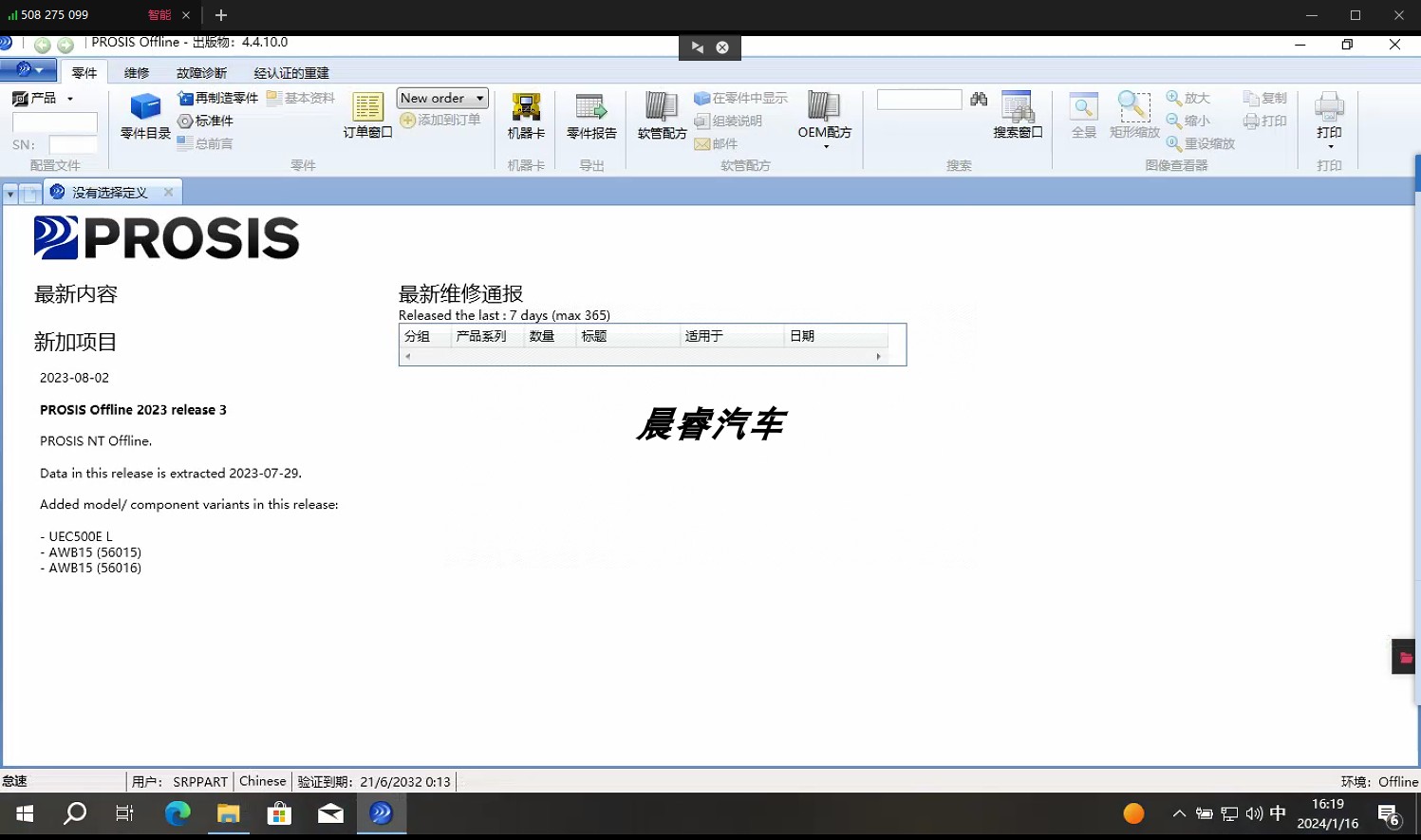The image size is (1421, 840).
Task: Open Microsoft Store from taskbar
Action: pyautogui.click(x=279, y=813)
